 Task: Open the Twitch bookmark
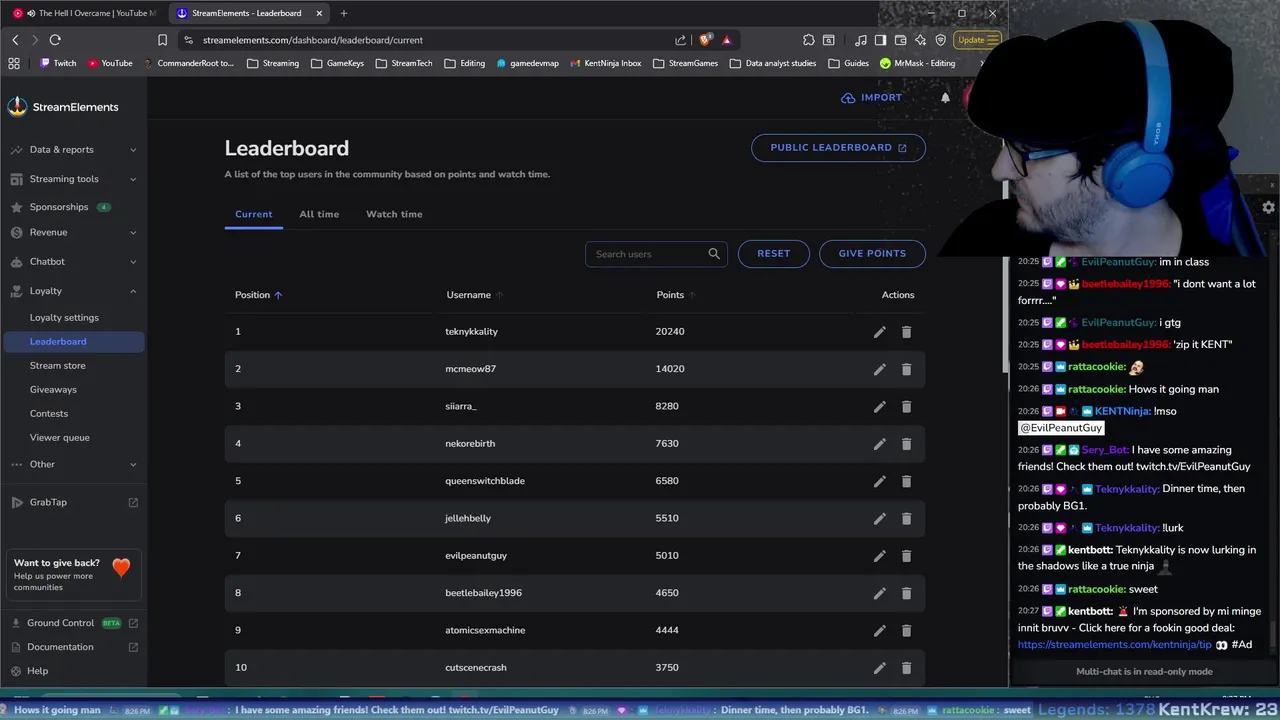coord(58,63)
